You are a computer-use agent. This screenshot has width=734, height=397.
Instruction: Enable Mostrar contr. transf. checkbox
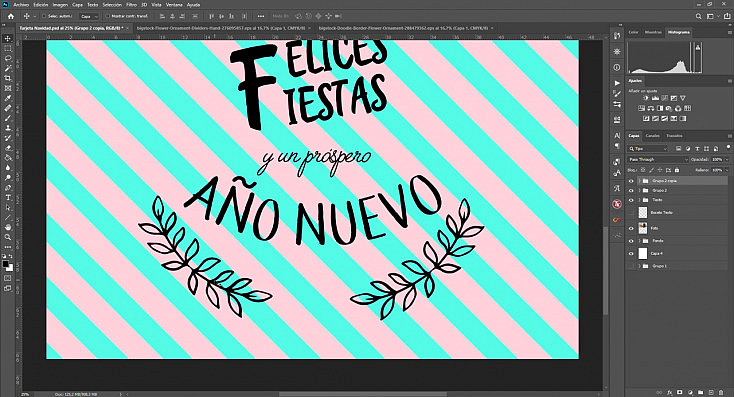pyautogui.click(x=108, y=16)
